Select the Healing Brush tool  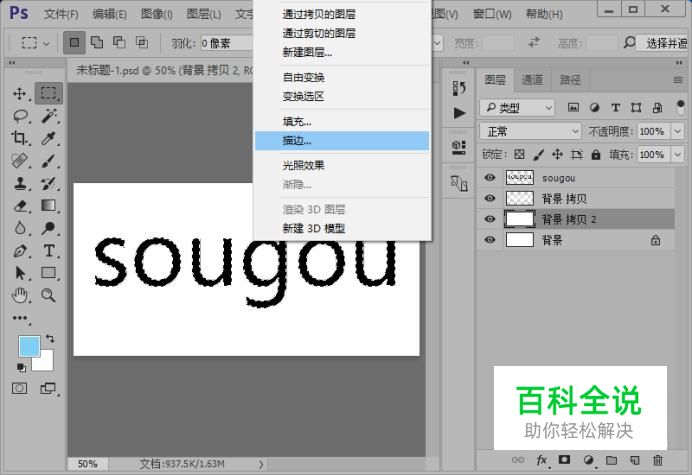pyautogui.click(x=20, y=161)
